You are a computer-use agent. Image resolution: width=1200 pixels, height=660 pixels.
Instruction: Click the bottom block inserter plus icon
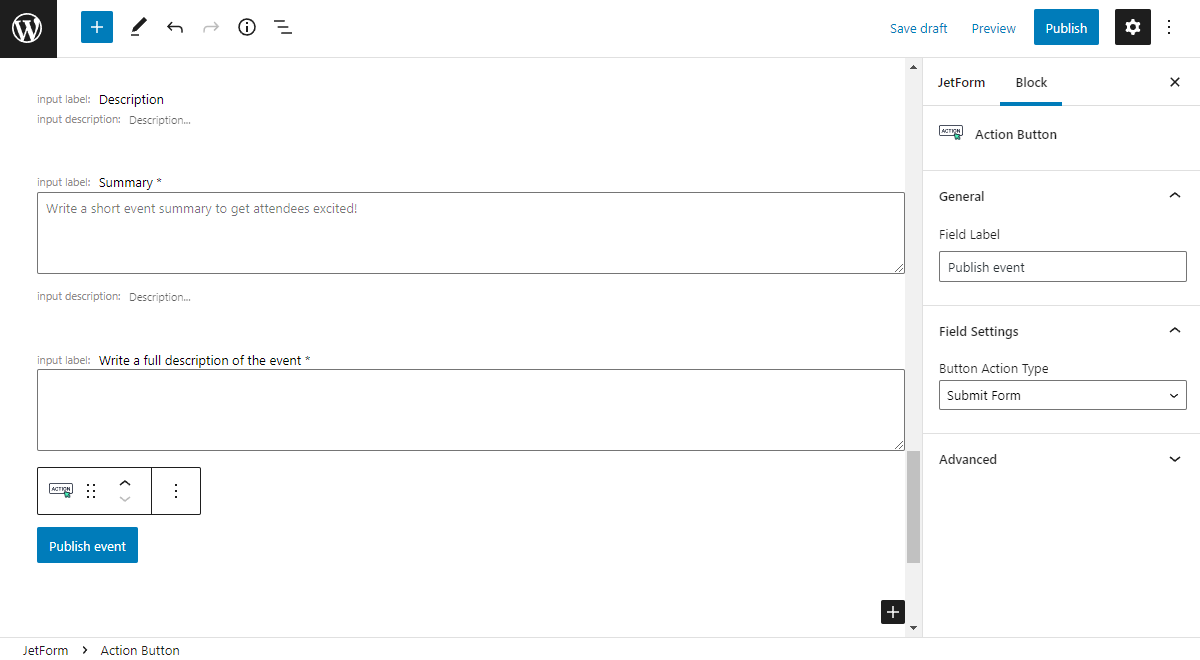click(892, 611)
